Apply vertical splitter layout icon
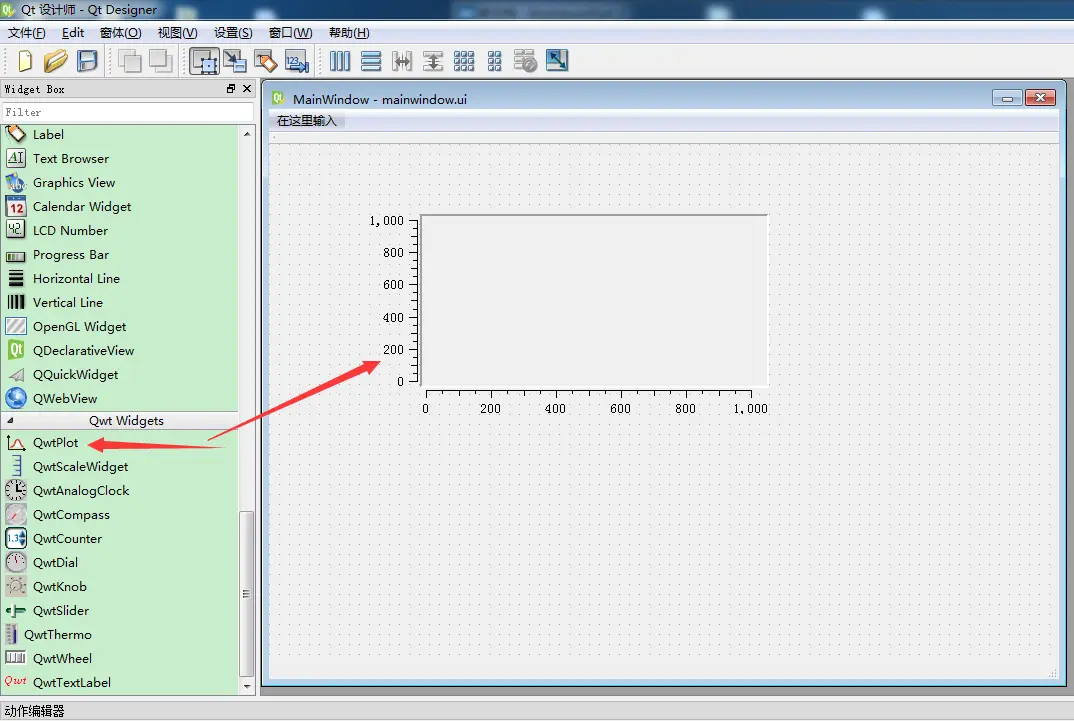 pos(433,61)
